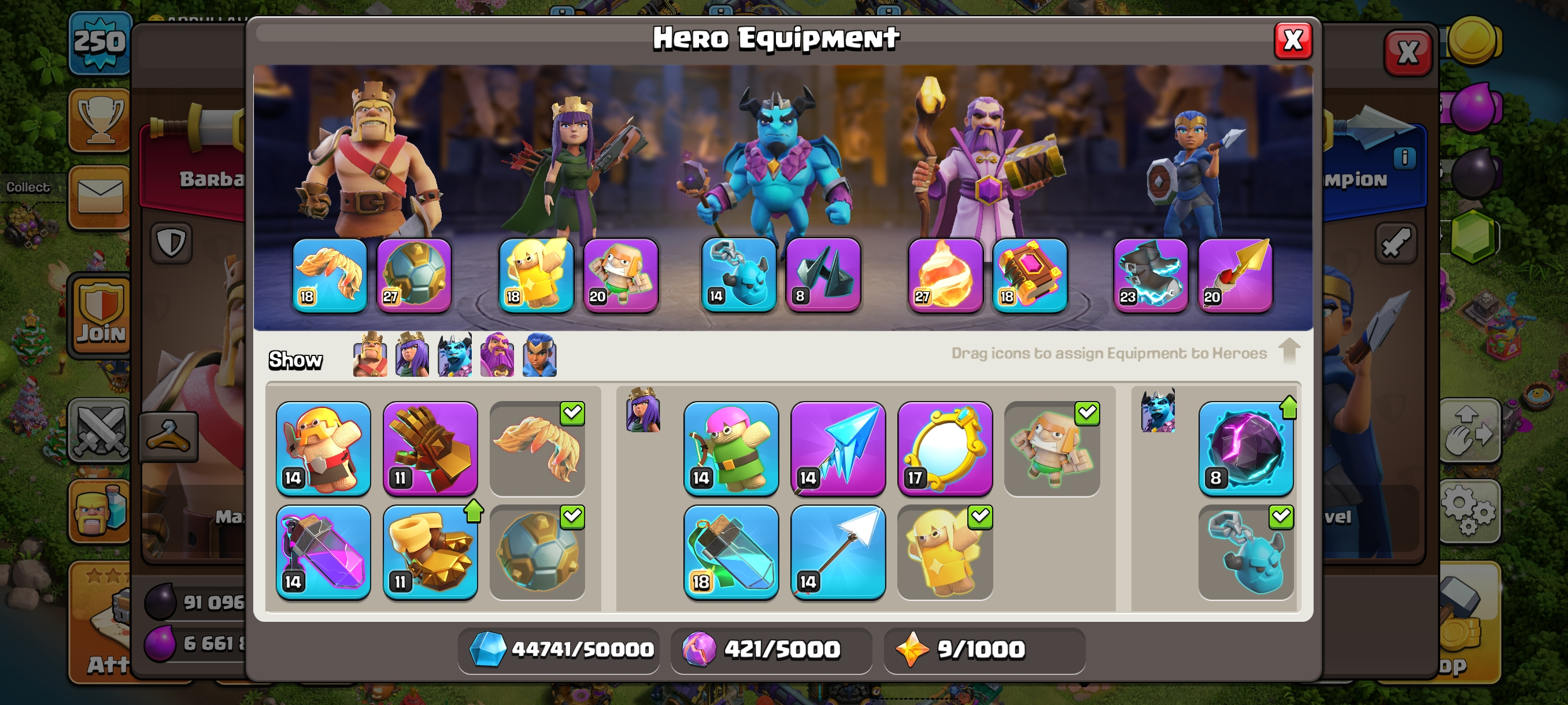1568x705 pixels.
Task: Tap the Shiny Ore 44741/50000 counter
Action: pyautogui.click(x=559, y=650)
